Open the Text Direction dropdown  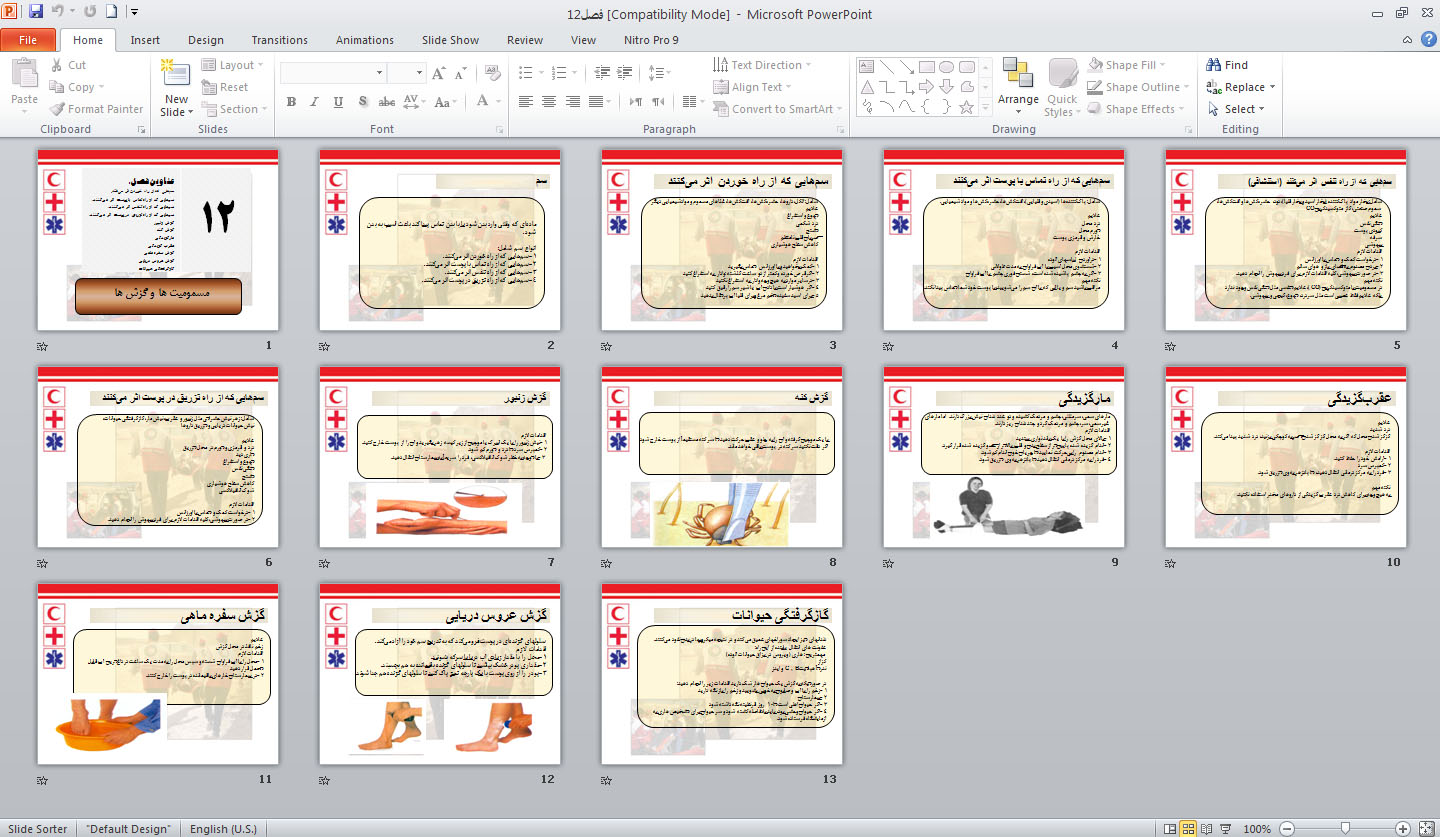point(762,65)
